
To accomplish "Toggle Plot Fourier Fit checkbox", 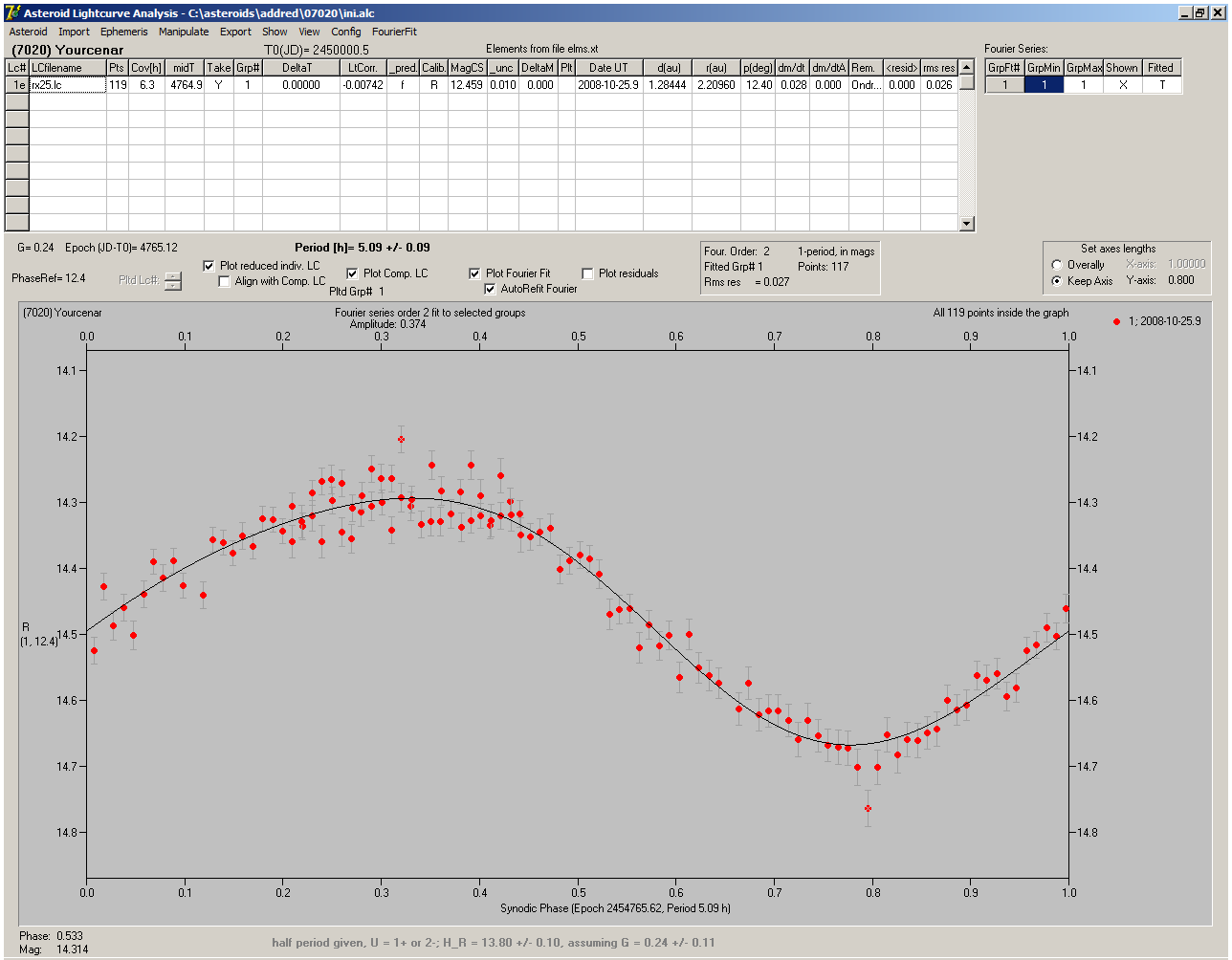I will pos(474,273).
